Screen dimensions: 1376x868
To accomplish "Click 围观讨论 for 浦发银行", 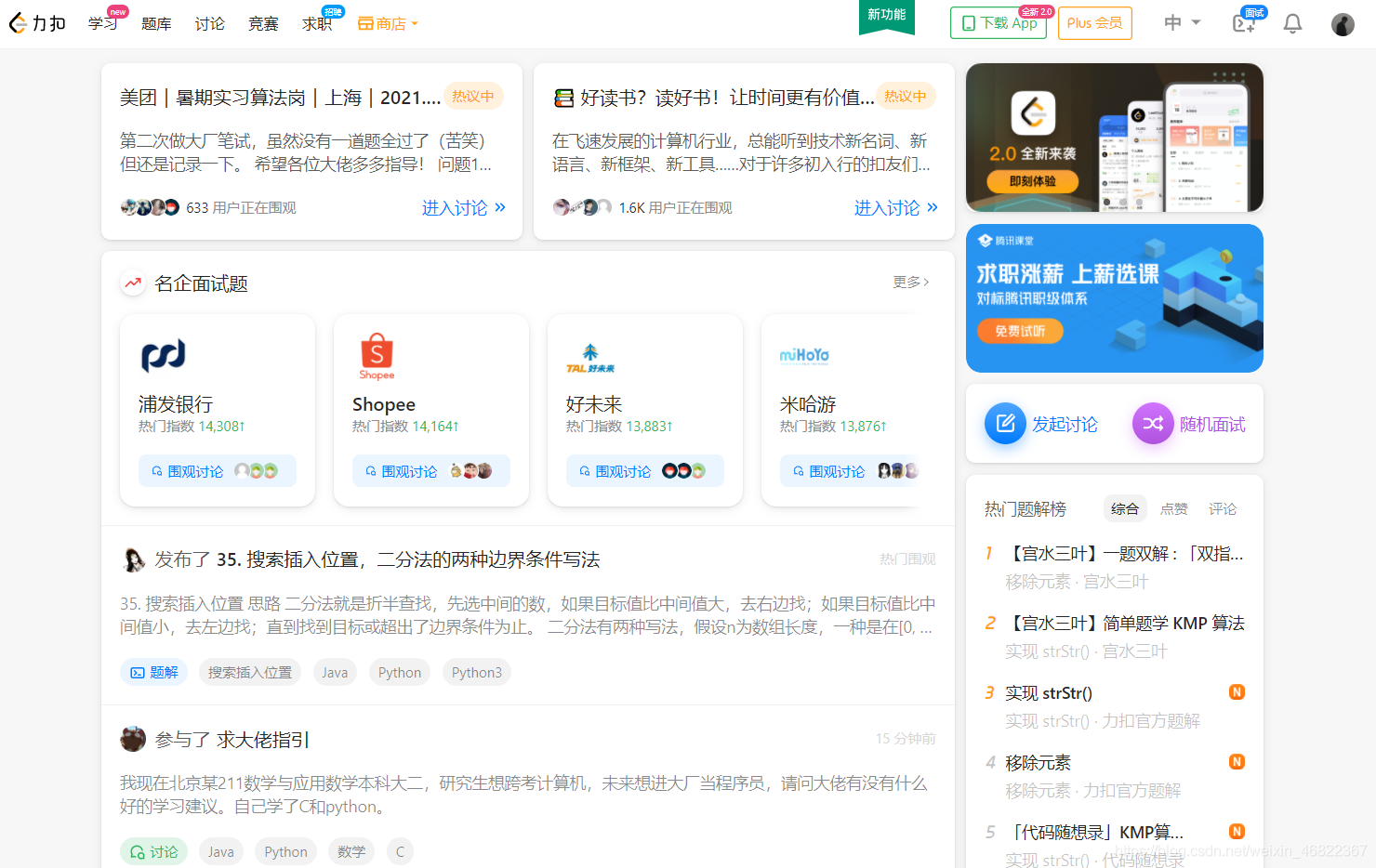I will (x=218, y=470).
